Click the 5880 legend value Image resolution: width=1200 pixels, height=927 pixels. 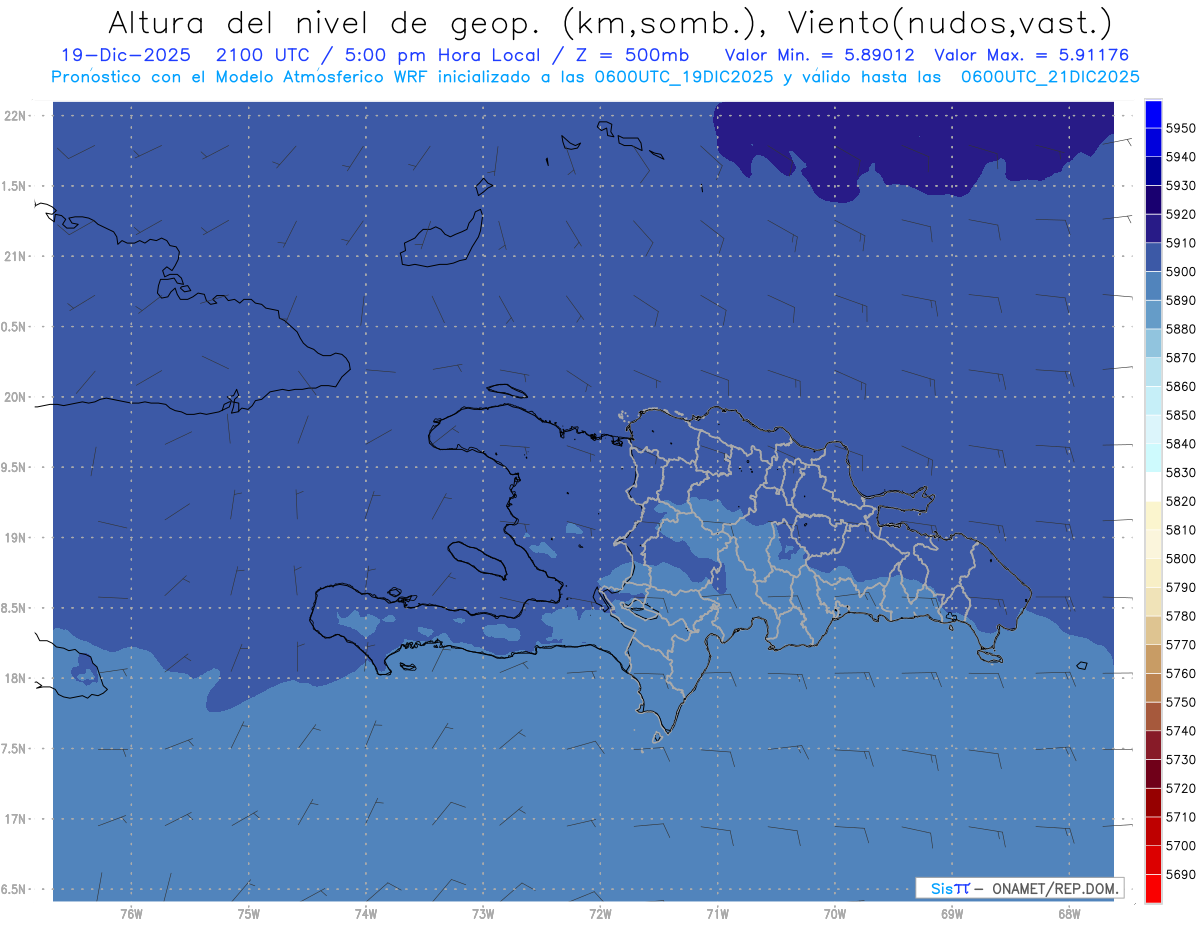click(1180, 329)
